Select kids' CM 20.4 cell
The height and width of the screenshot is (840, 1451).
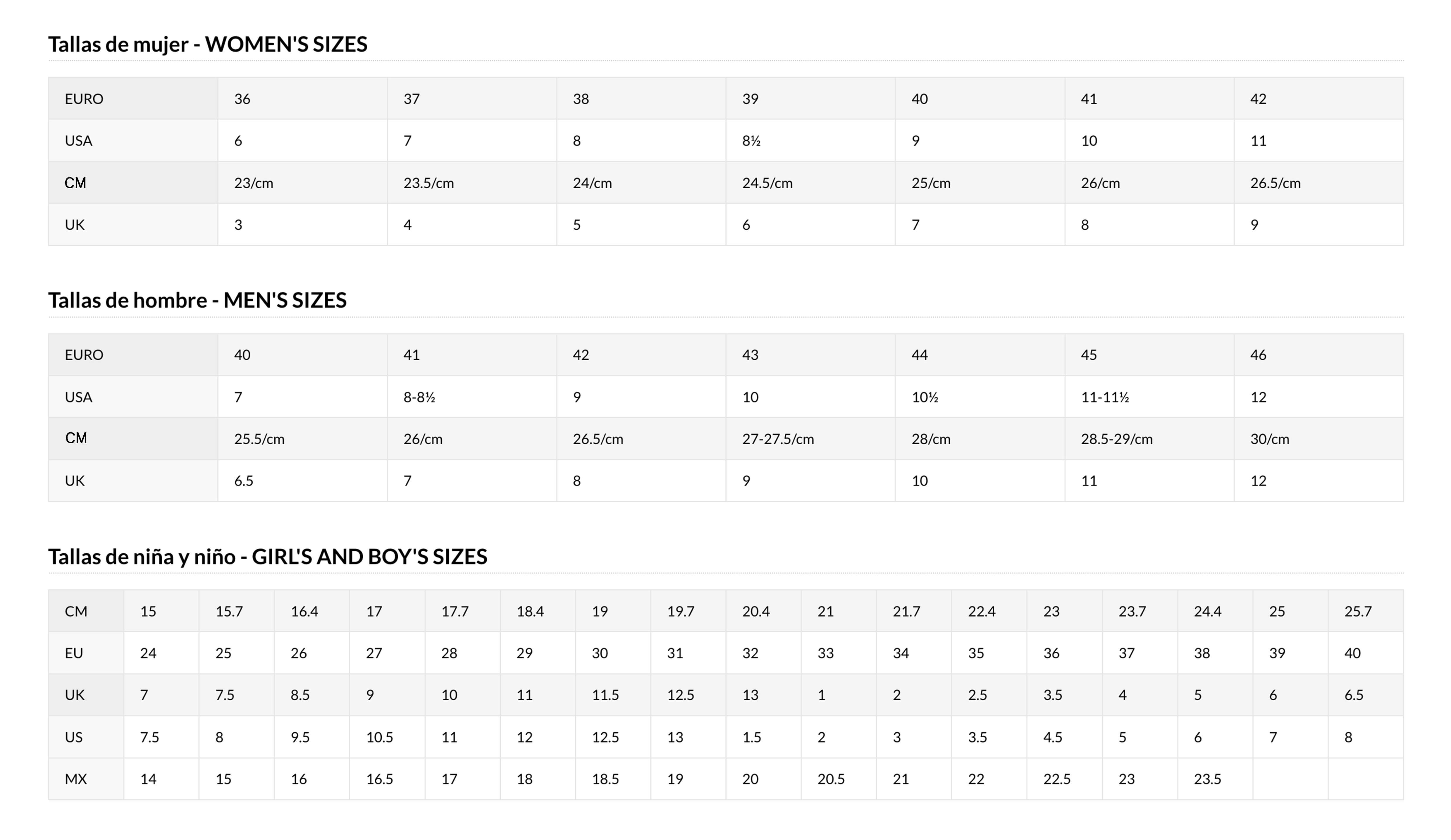tap(763, 611)
